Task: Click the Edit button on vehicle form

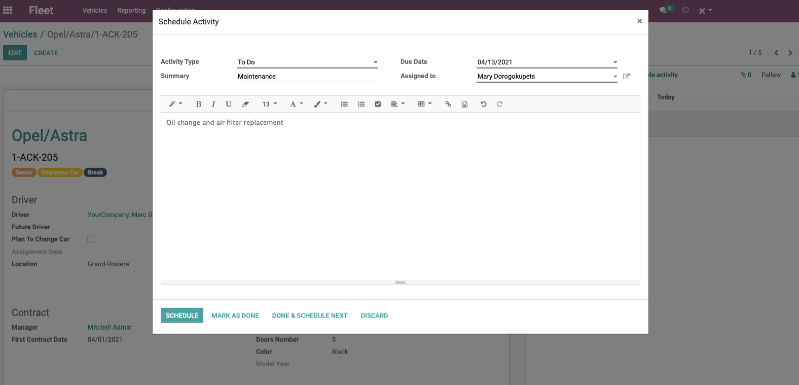Action: 15,53
